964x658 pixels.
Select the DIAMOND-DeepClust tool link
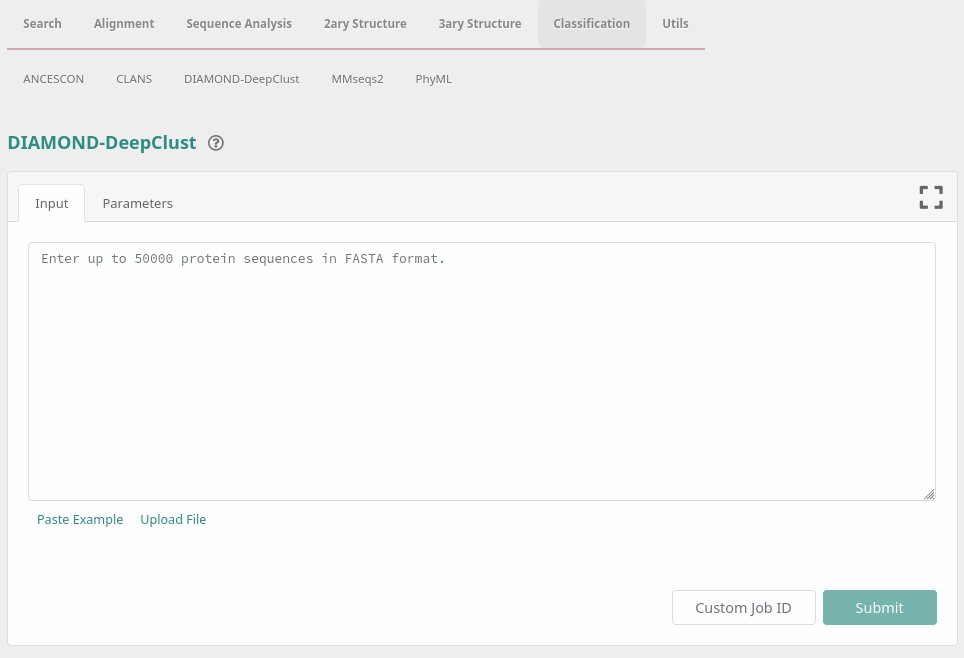point(242,79)
